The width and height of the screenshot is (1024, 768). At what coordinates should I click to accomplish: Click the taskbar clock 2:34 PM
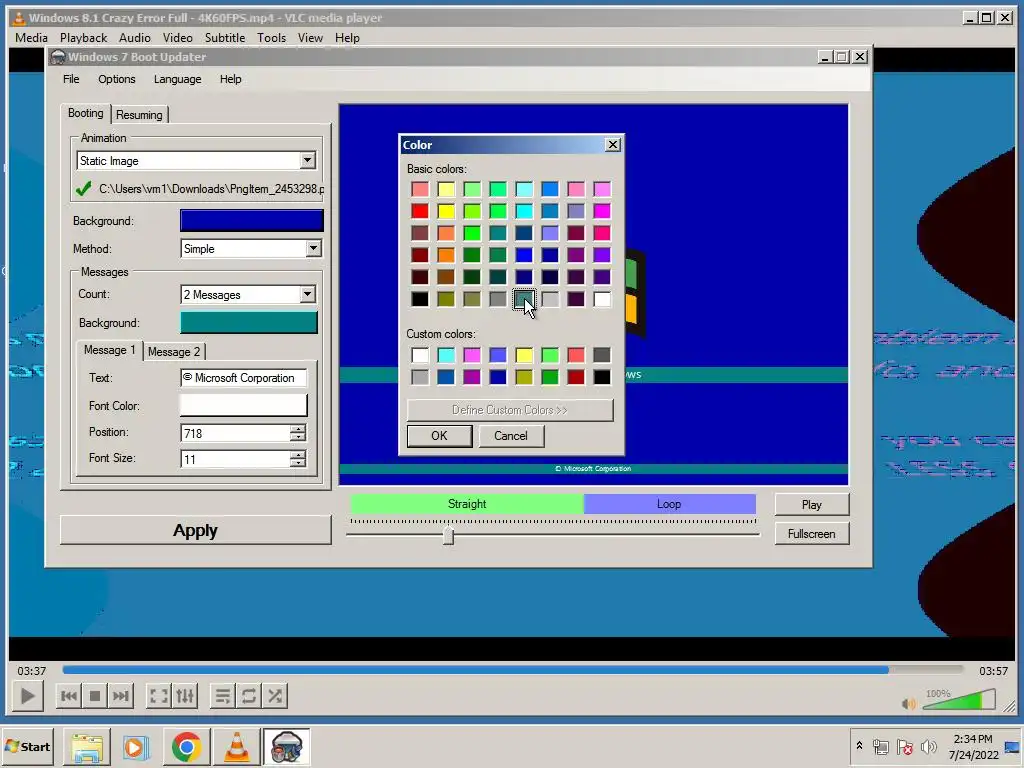point(972,739)
